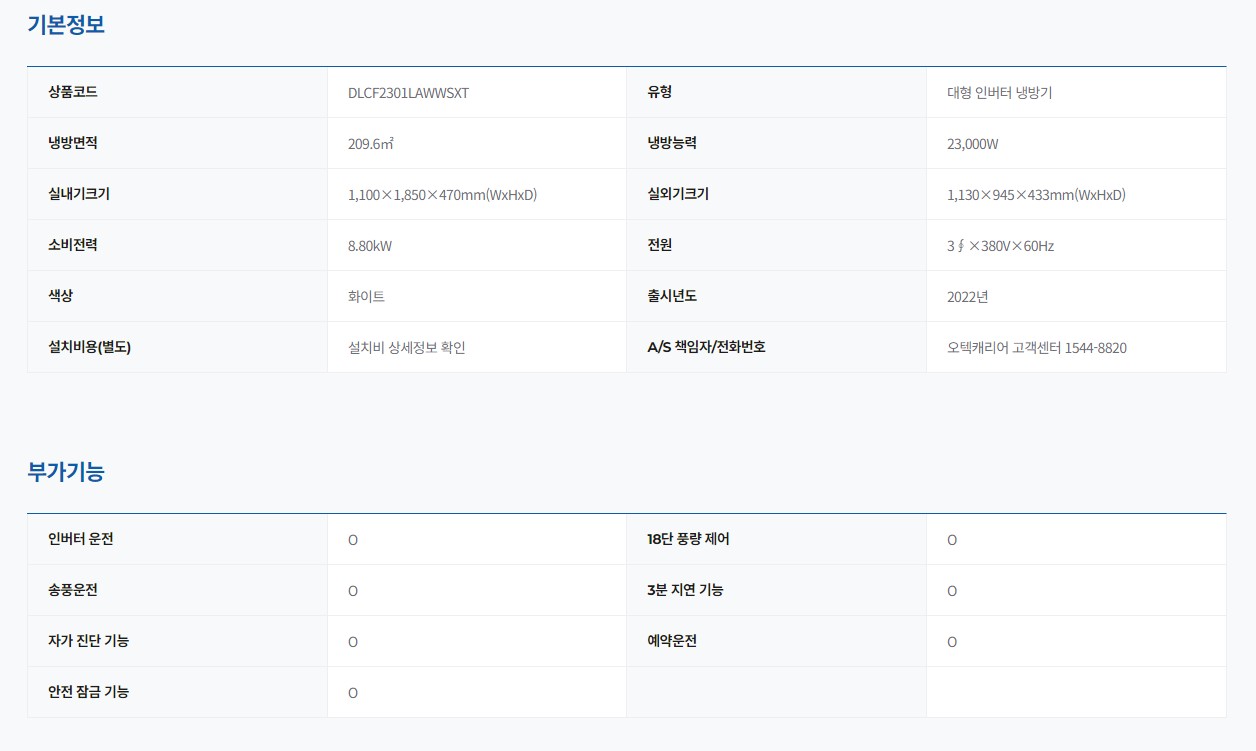Image resolution: width=1256 pixels, height=751 pixels.
Task: Select the O value for 18단 풍량 제어
Action: pos(952,540)
